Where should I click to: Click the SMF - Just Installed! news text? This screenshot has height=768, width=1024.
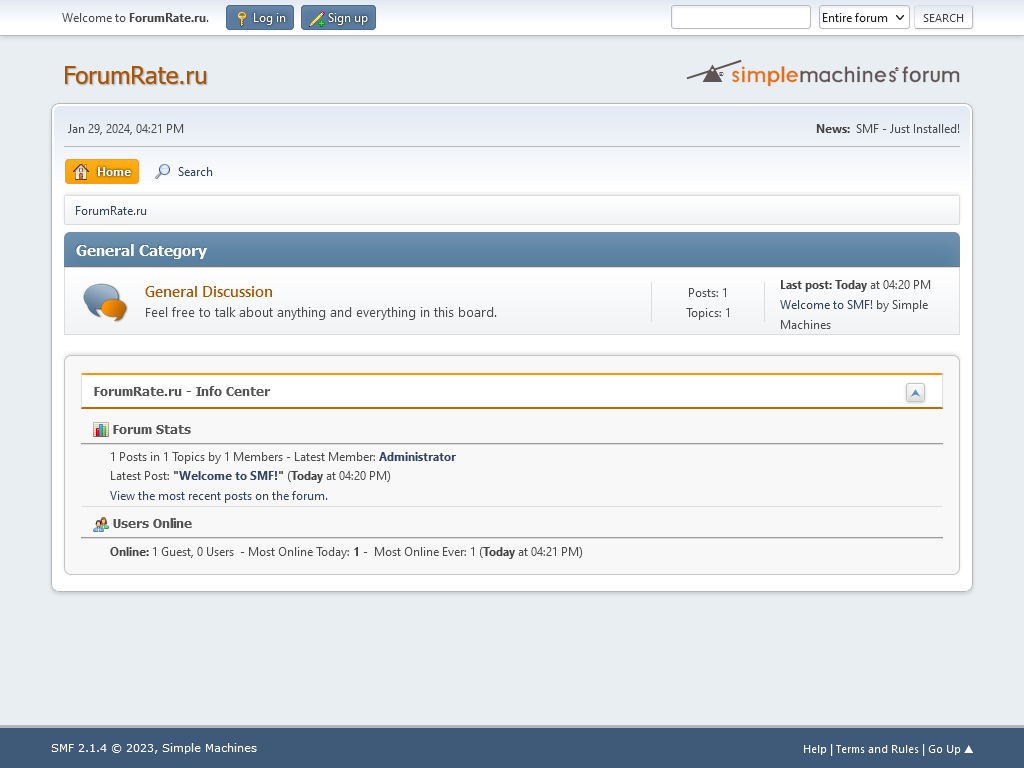pyautogui.click(x=908, y=129)
